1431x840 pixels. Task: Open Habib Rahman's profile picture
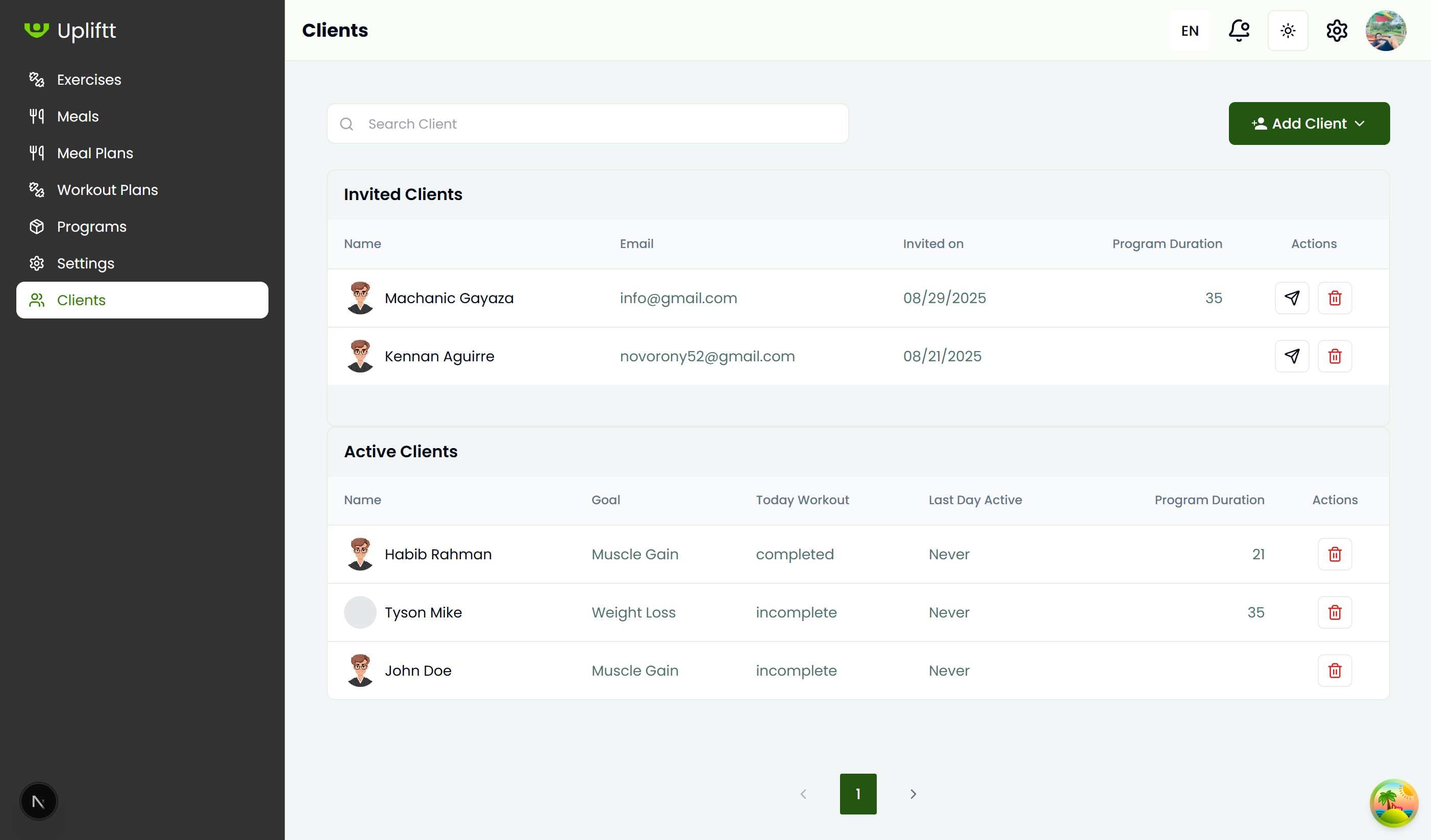click(x=360, y=554)
